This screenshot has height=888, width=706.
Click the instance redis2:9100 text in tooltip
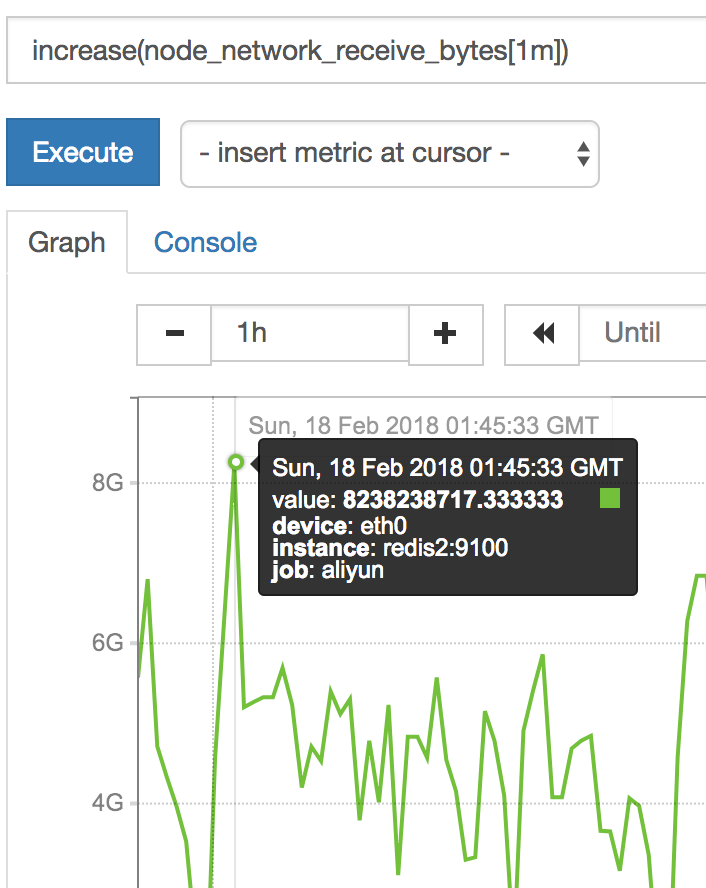click(x=390, y=548)
